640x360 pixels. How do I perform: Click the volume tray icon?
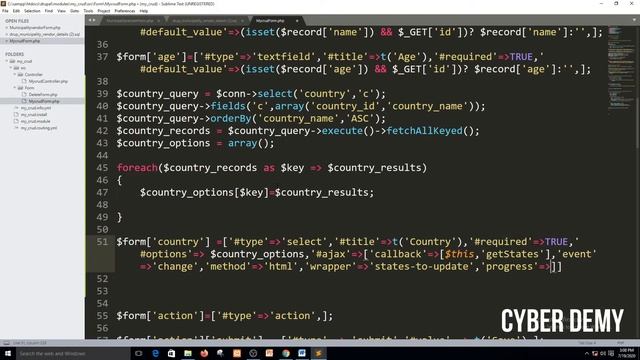(x=603, y=353)
